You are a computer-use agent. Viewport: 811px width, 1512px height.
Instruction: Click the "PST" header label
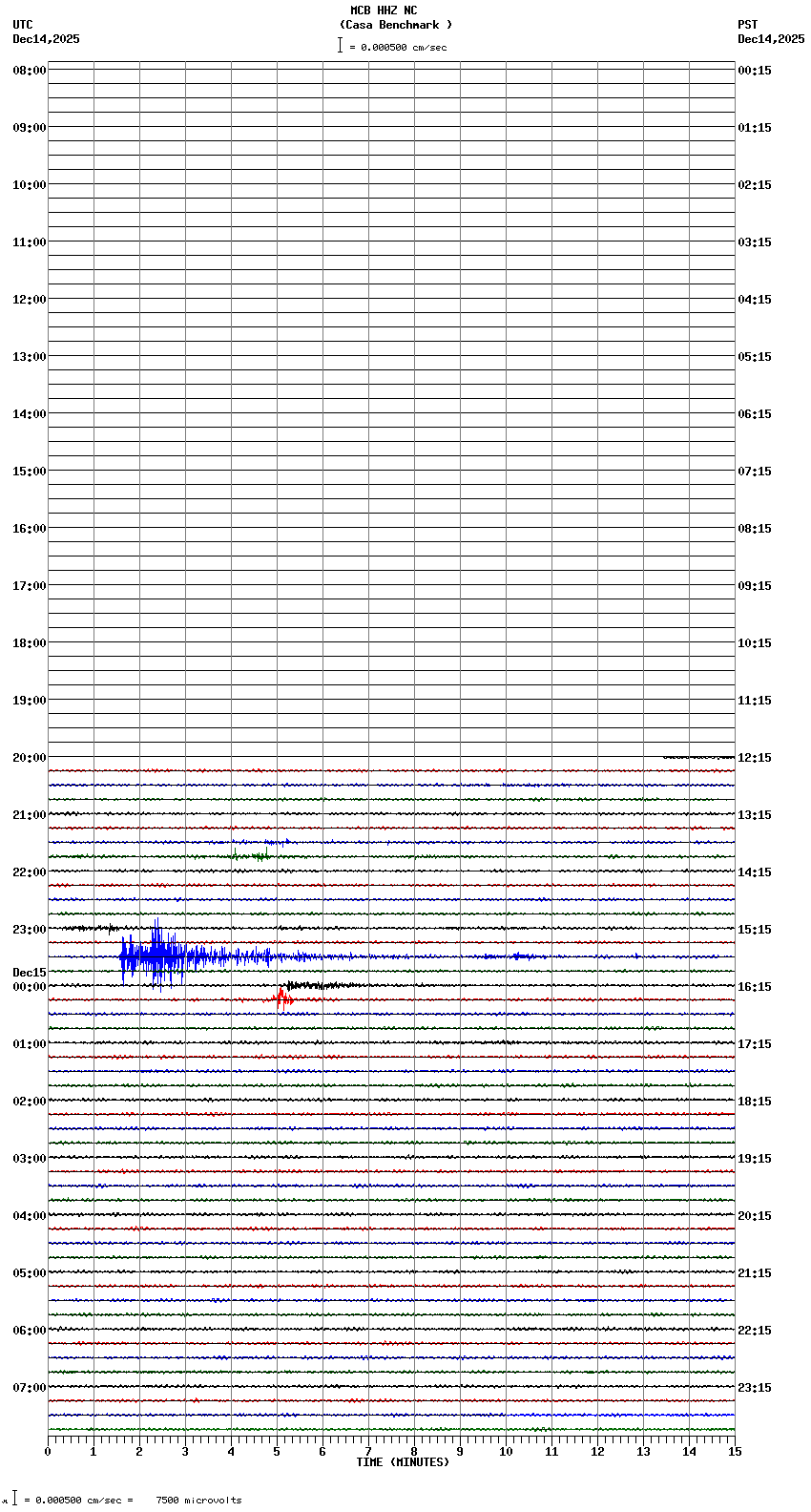pos(747,25)
